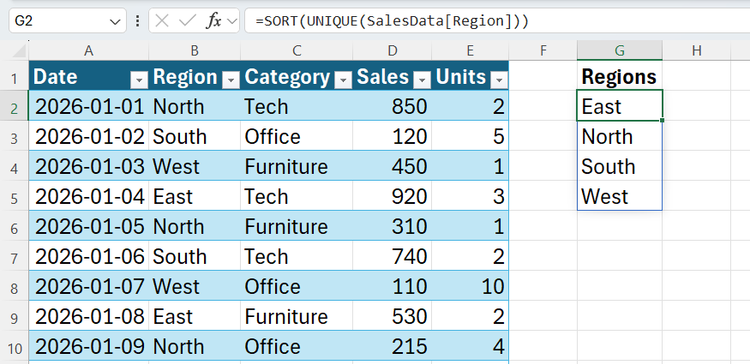
Task: Click the East region cell in row 9
Action: [x=194, y=316]
